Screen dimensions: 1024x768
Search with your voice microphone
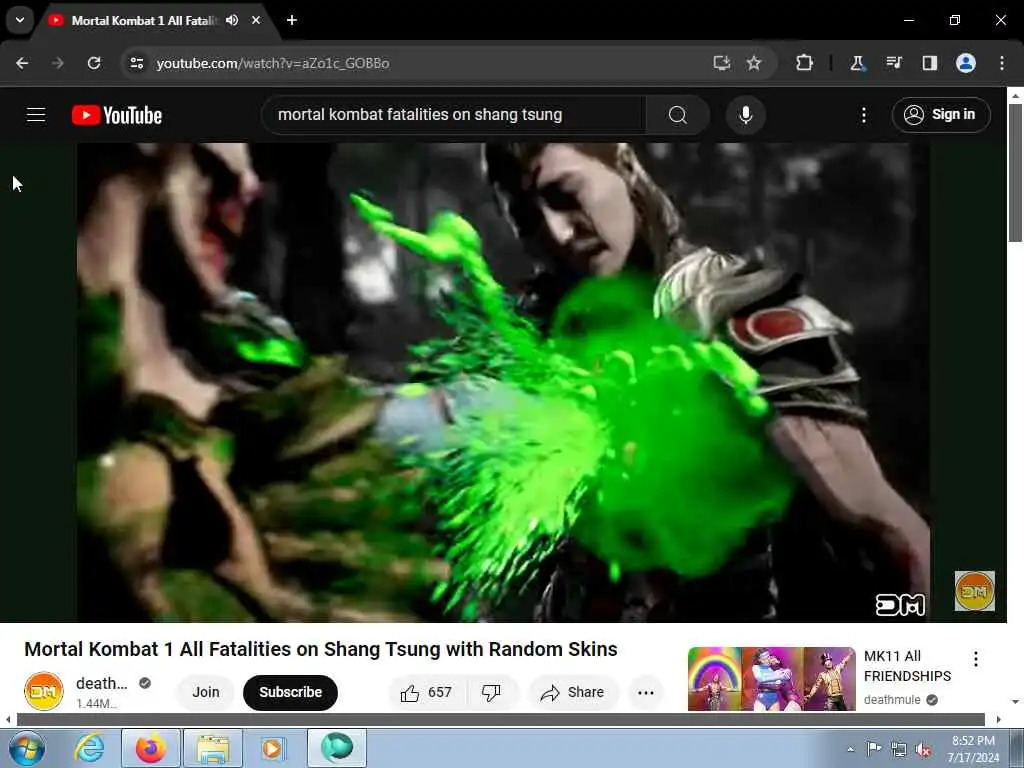[x=746, y=115]
